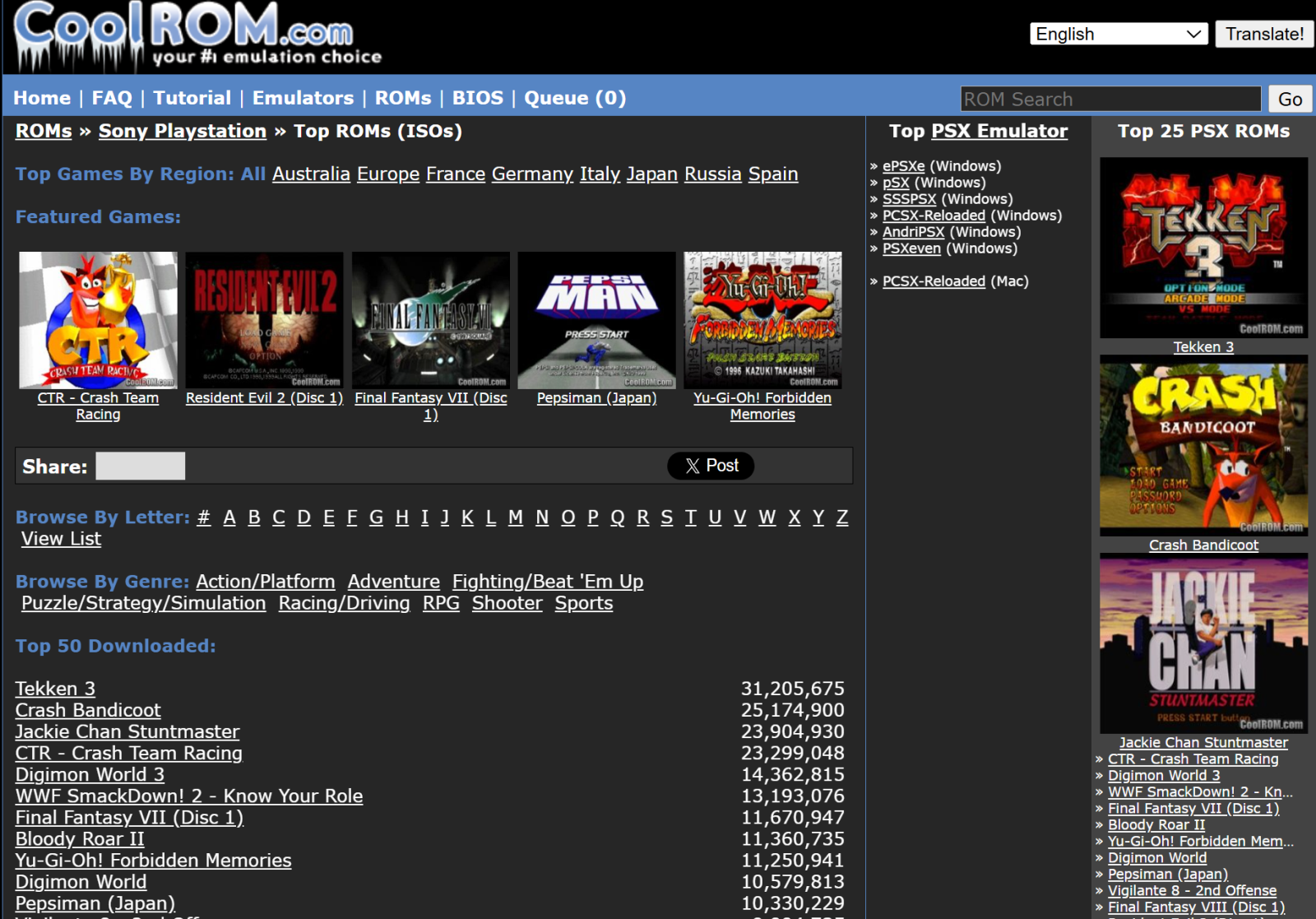This screenshot has height=919, width=1316.
Task: Filter top games by Spain region
Action: (x=773, y=174)
